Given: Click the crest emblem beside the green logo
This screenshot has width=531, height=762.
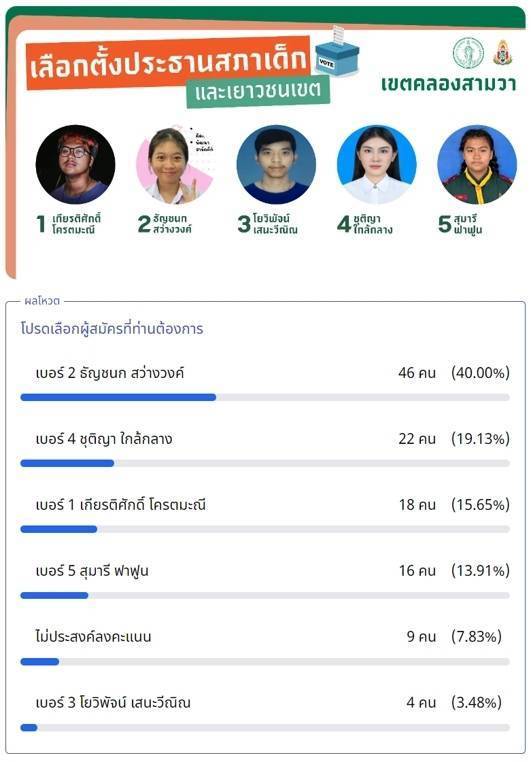Looking at the screenshot, I should (x=503, y=52).
